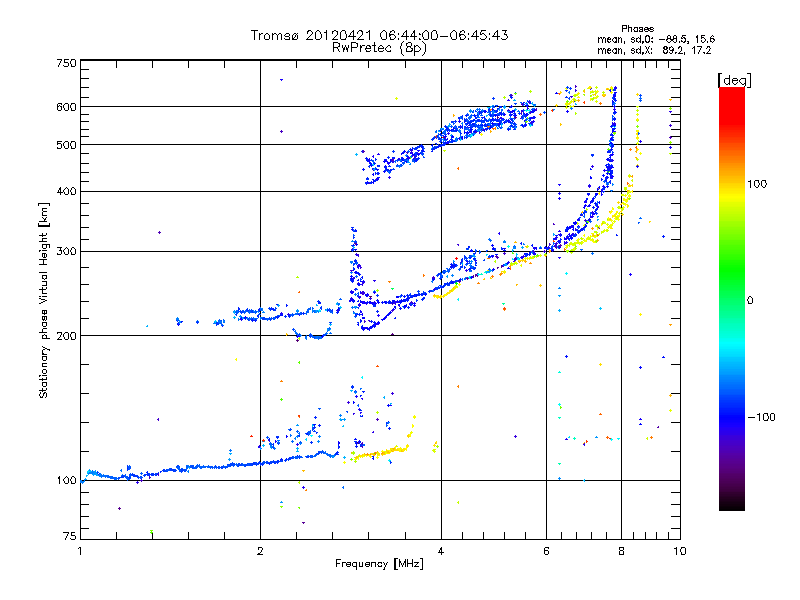
Task: Click the 'mean, sd,O: -88.5, 15.6' statistics line
Action: click(x=656, y=39)
